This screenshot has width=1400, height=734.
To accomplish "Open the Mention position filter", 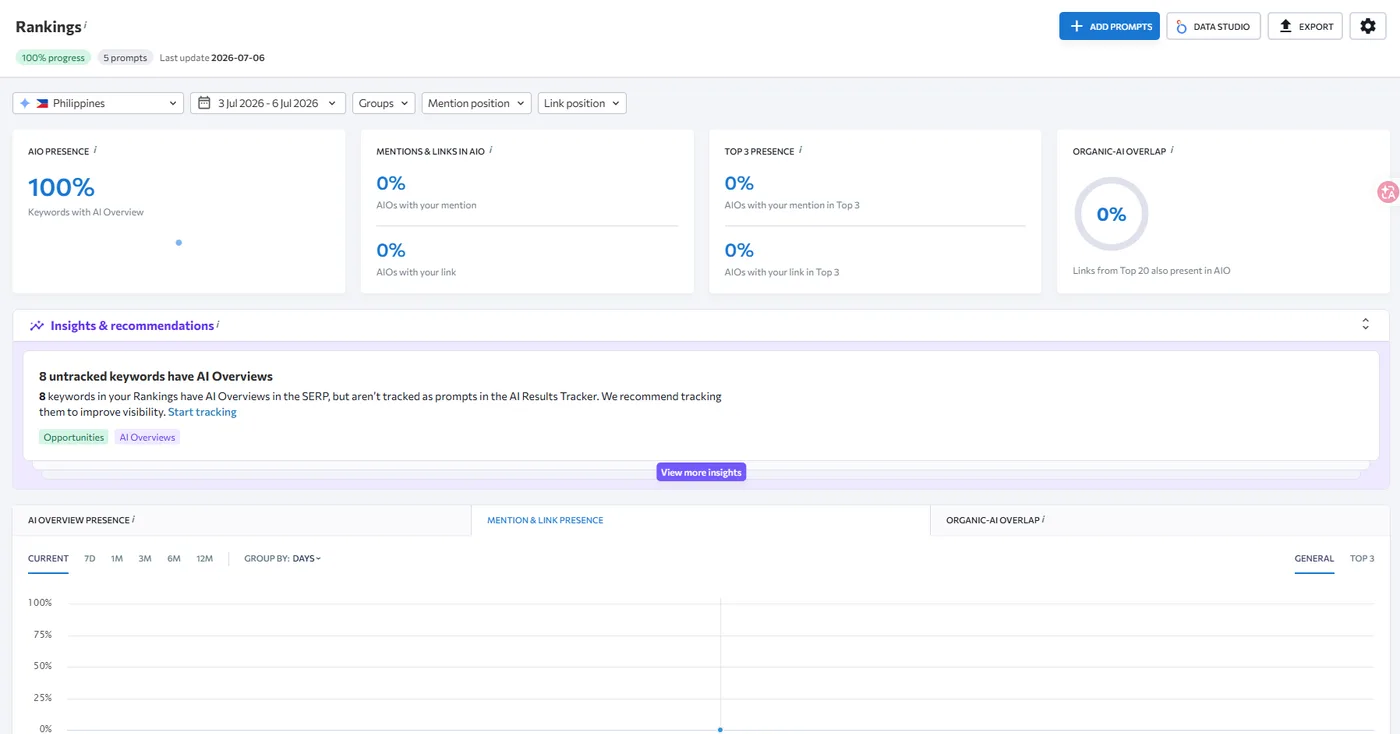I will tap(476, 103).
